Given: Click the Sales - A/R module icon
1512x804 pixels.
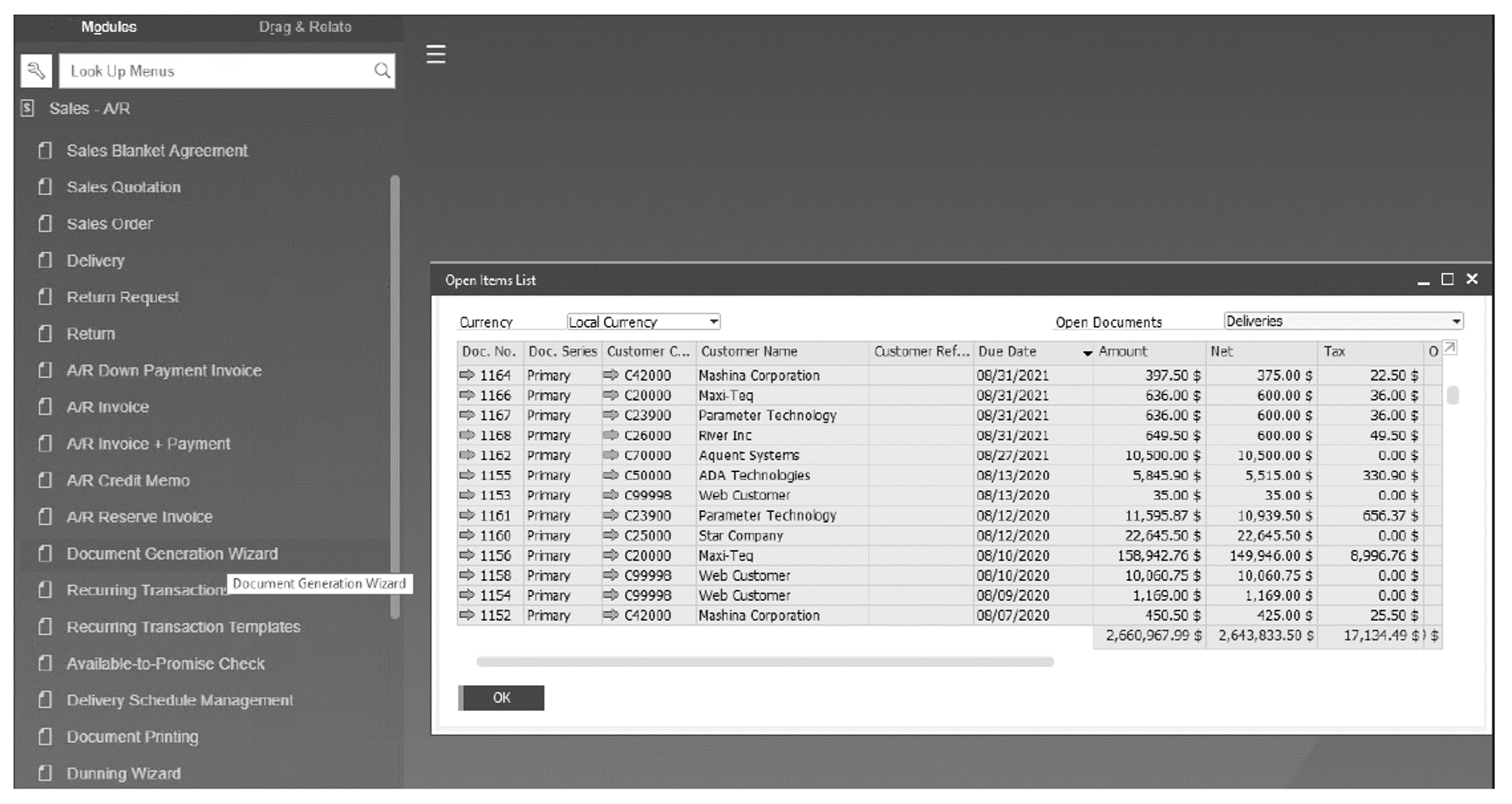Looking at the screenshot, I should [26, 109].
